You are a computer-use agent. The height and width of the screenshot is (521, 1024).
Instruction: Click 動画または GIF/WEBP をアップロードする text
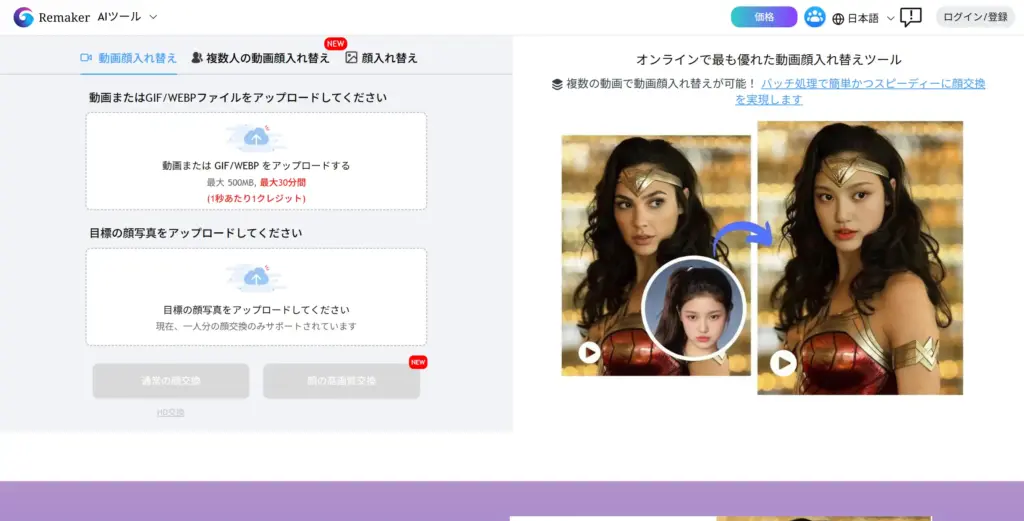pos(256,166)
